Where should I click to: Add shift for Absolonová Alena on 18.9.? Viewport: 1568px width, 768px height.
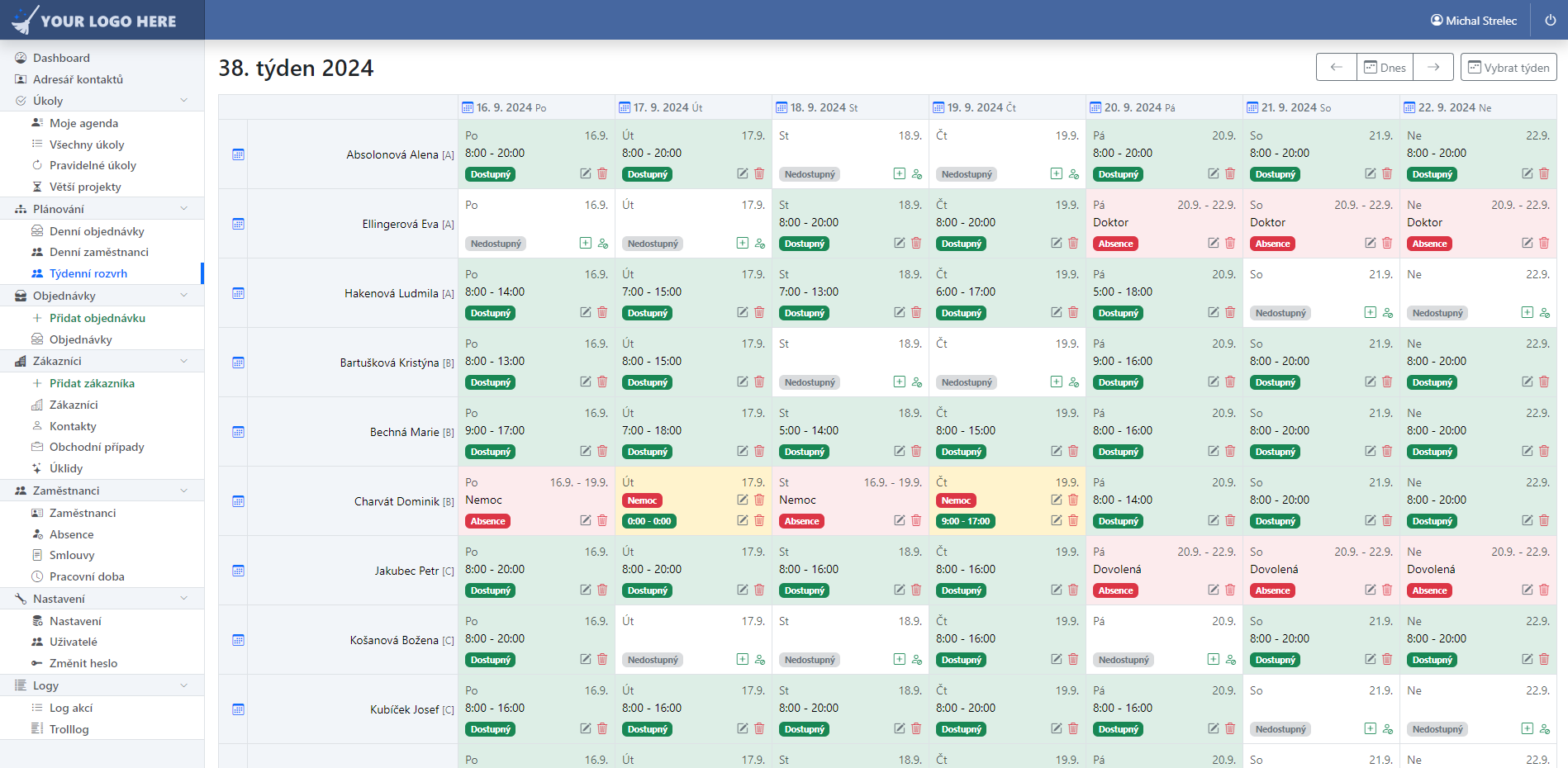coord(900,173)
